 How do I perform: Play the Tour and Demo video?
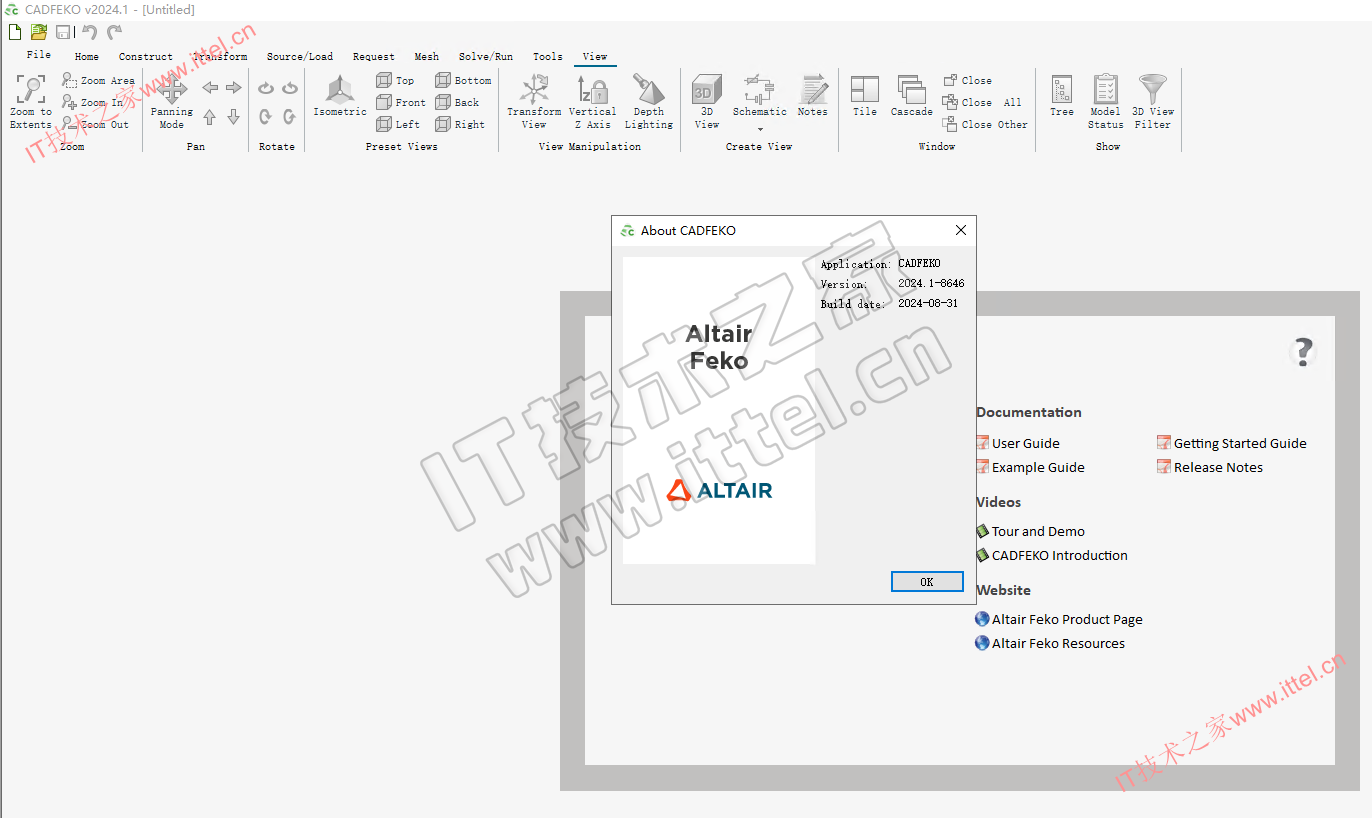click(x=1030, y=531)
